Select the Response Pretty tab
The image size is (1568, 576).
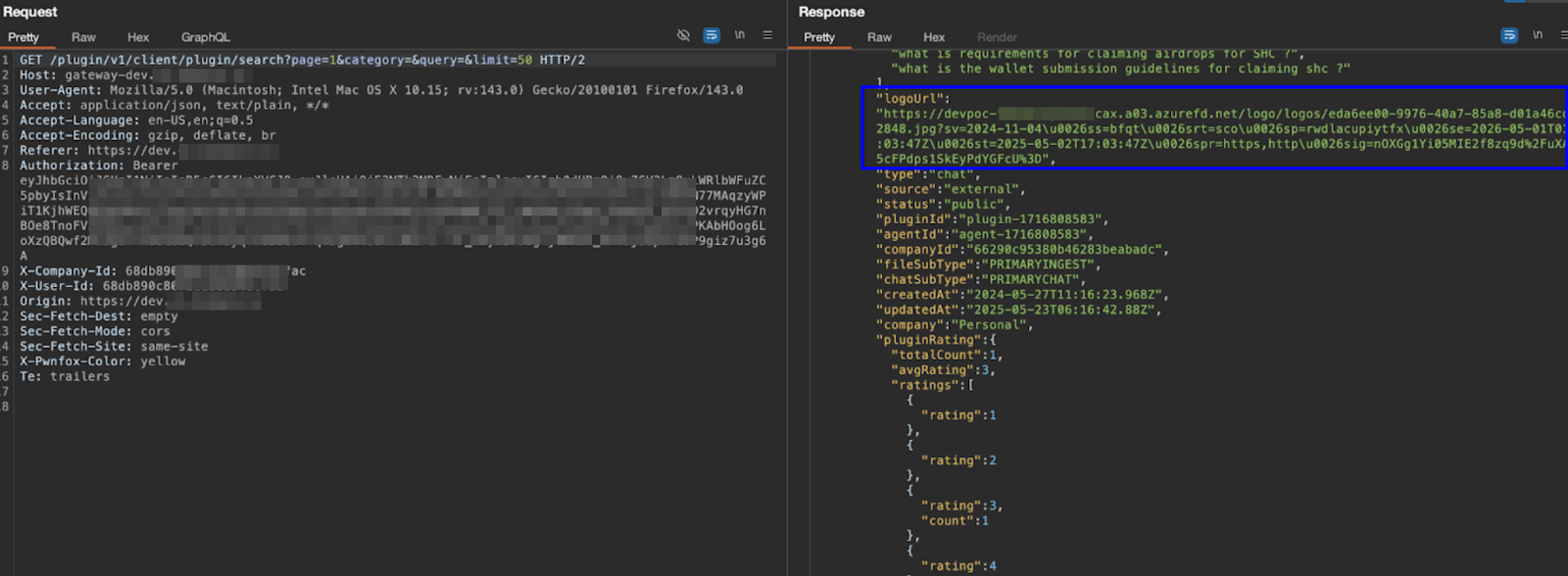pos(819,37)
